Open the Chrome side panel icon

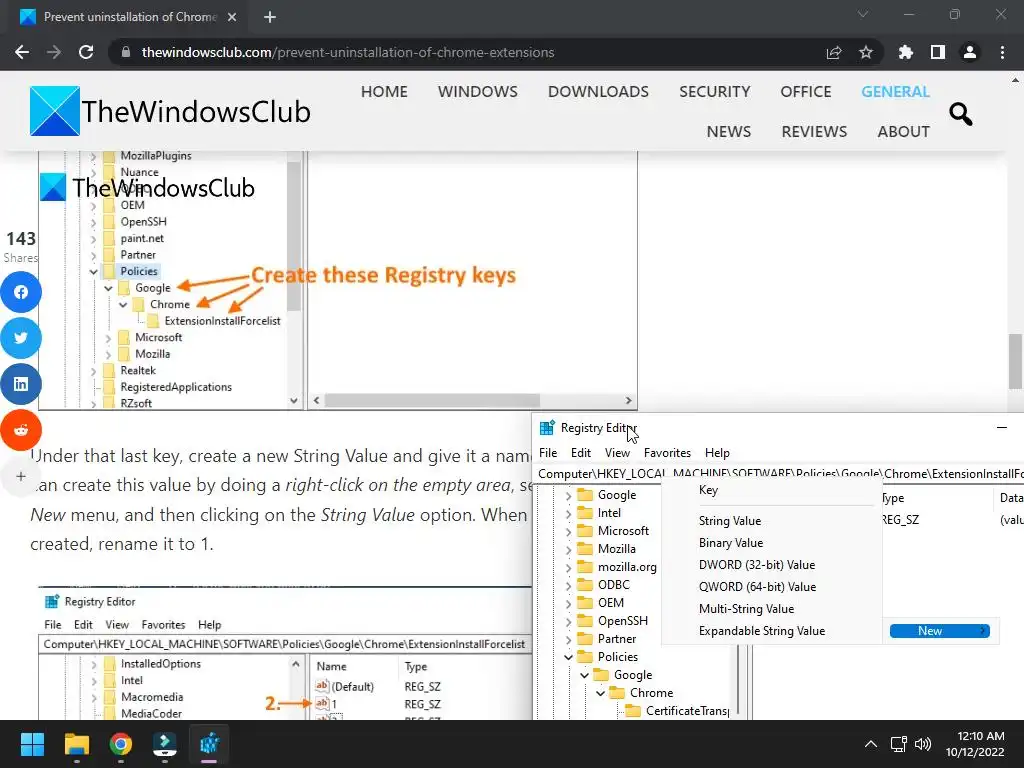[938, 52]
